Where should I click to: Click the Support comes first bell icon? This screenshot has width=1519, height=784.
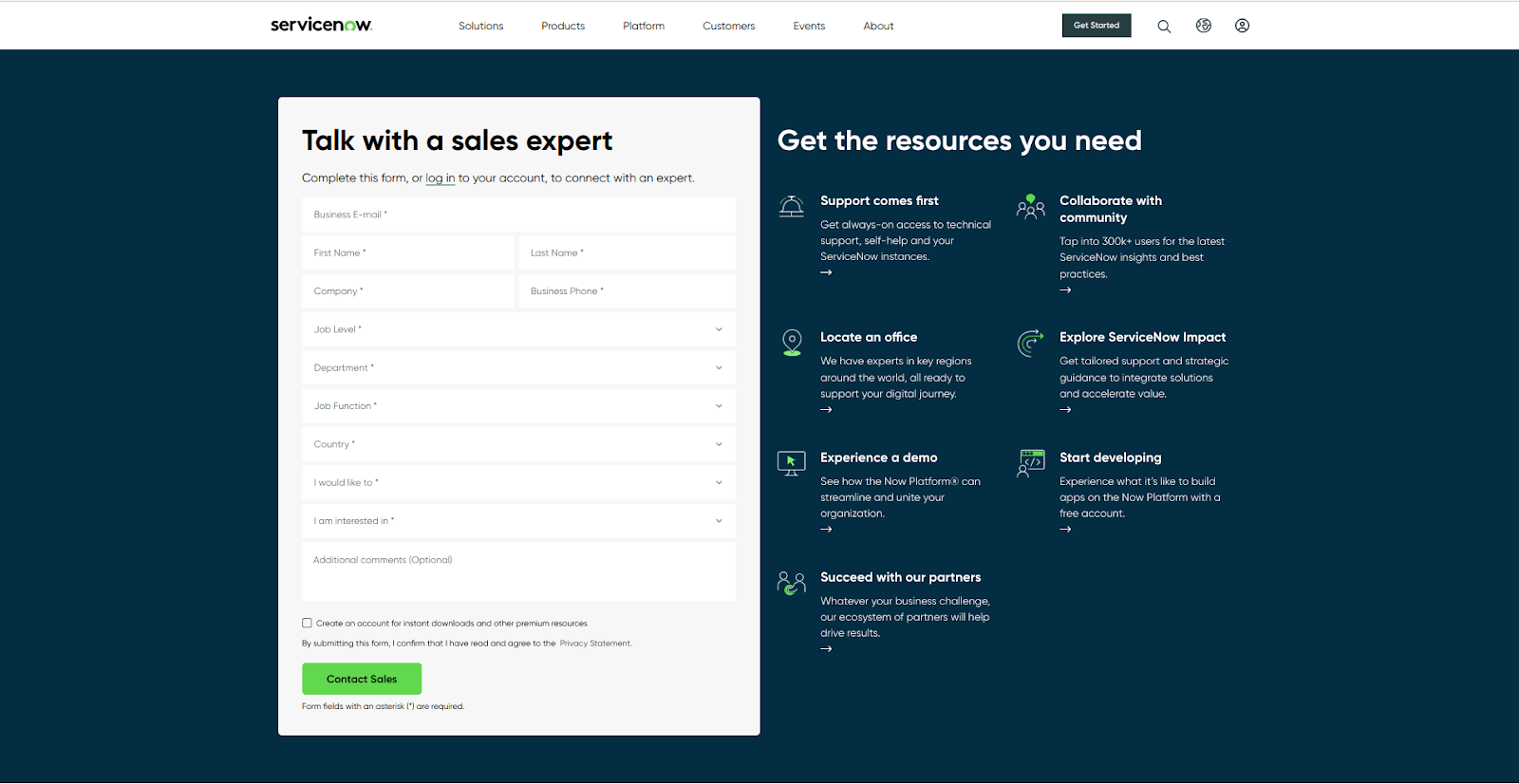791,206
